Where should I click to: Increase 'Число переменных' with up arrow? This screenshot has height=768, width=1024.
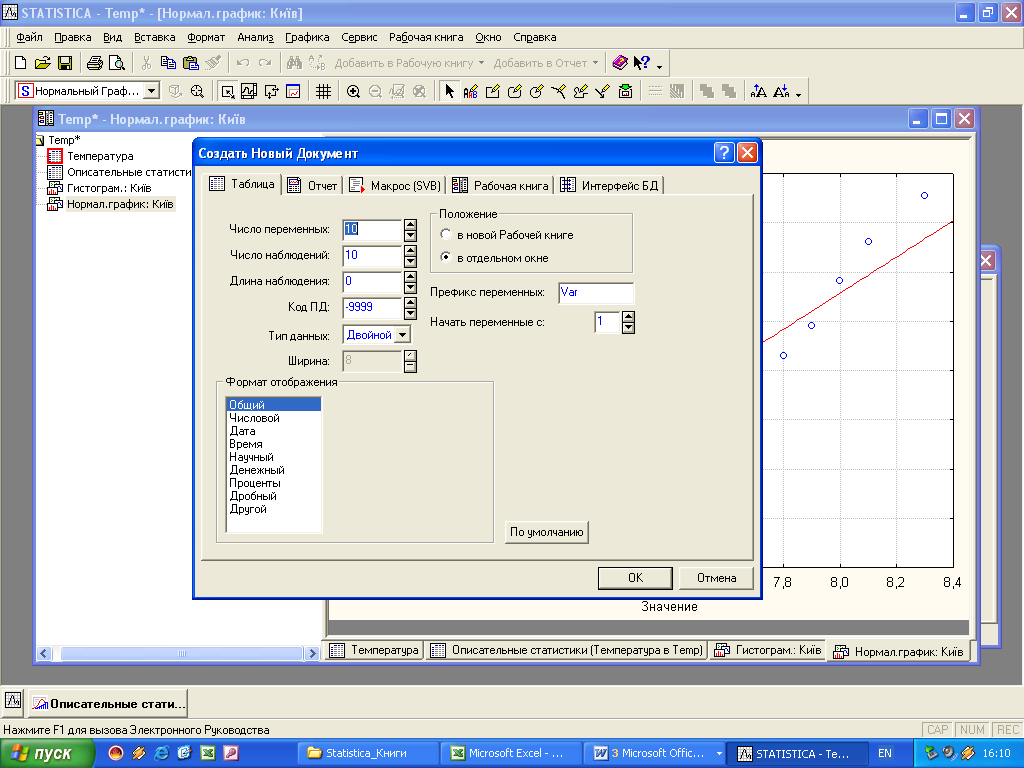pos(410,224)
